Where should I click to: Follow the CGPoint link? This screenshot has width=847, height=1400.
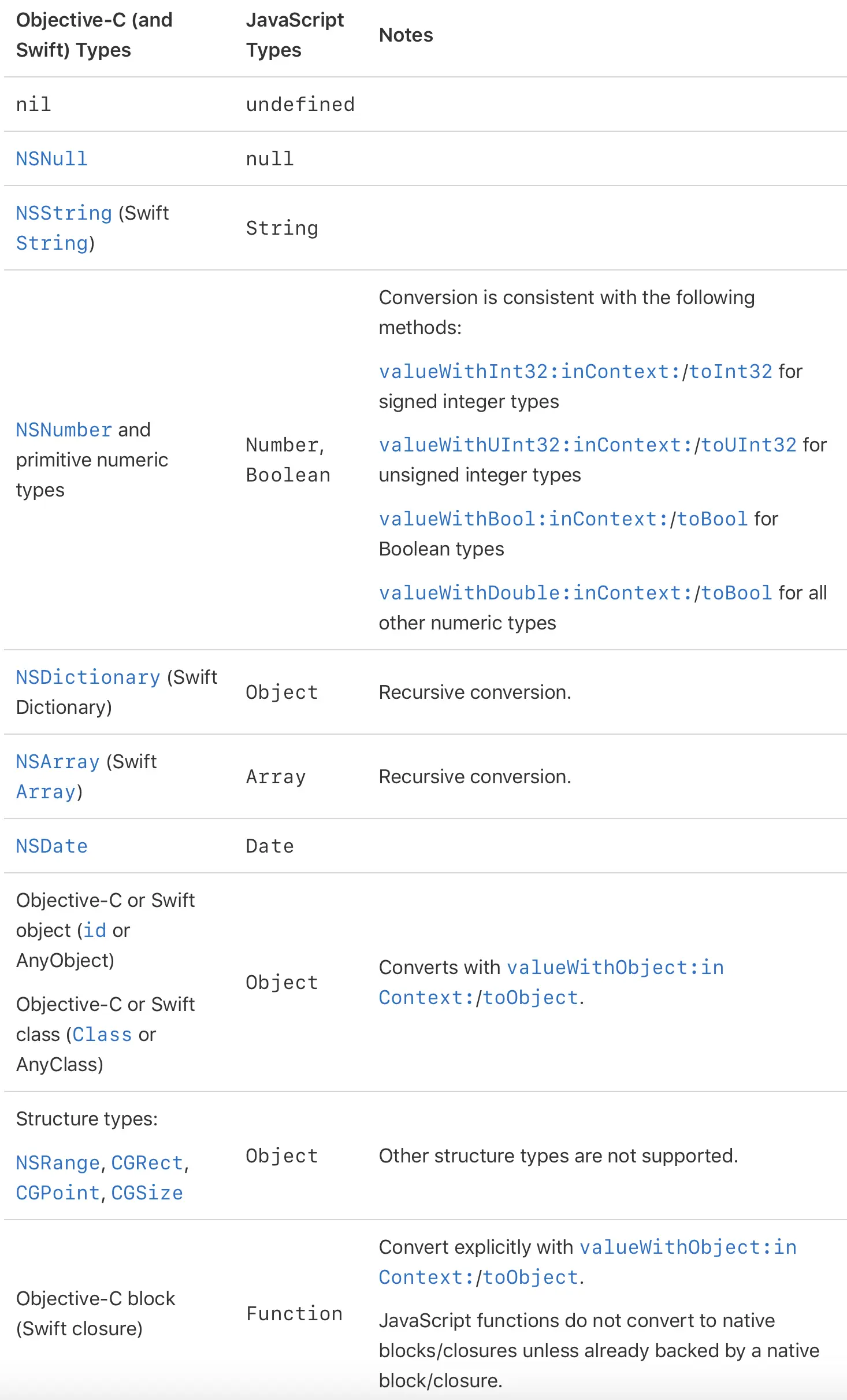[58, 1193]
